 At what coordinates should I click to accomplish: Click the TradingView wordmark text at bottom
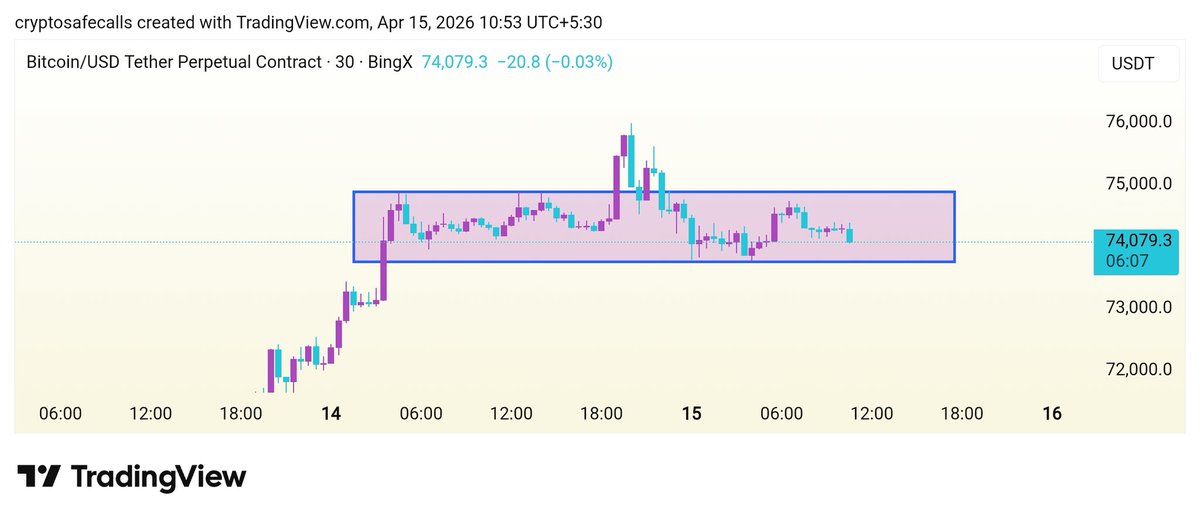click(160, 477)
